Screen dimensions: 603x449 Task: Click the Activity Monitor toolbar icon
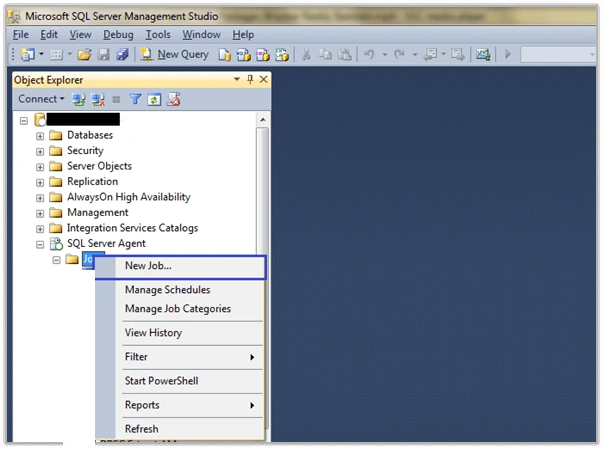(x=483, y=55)
